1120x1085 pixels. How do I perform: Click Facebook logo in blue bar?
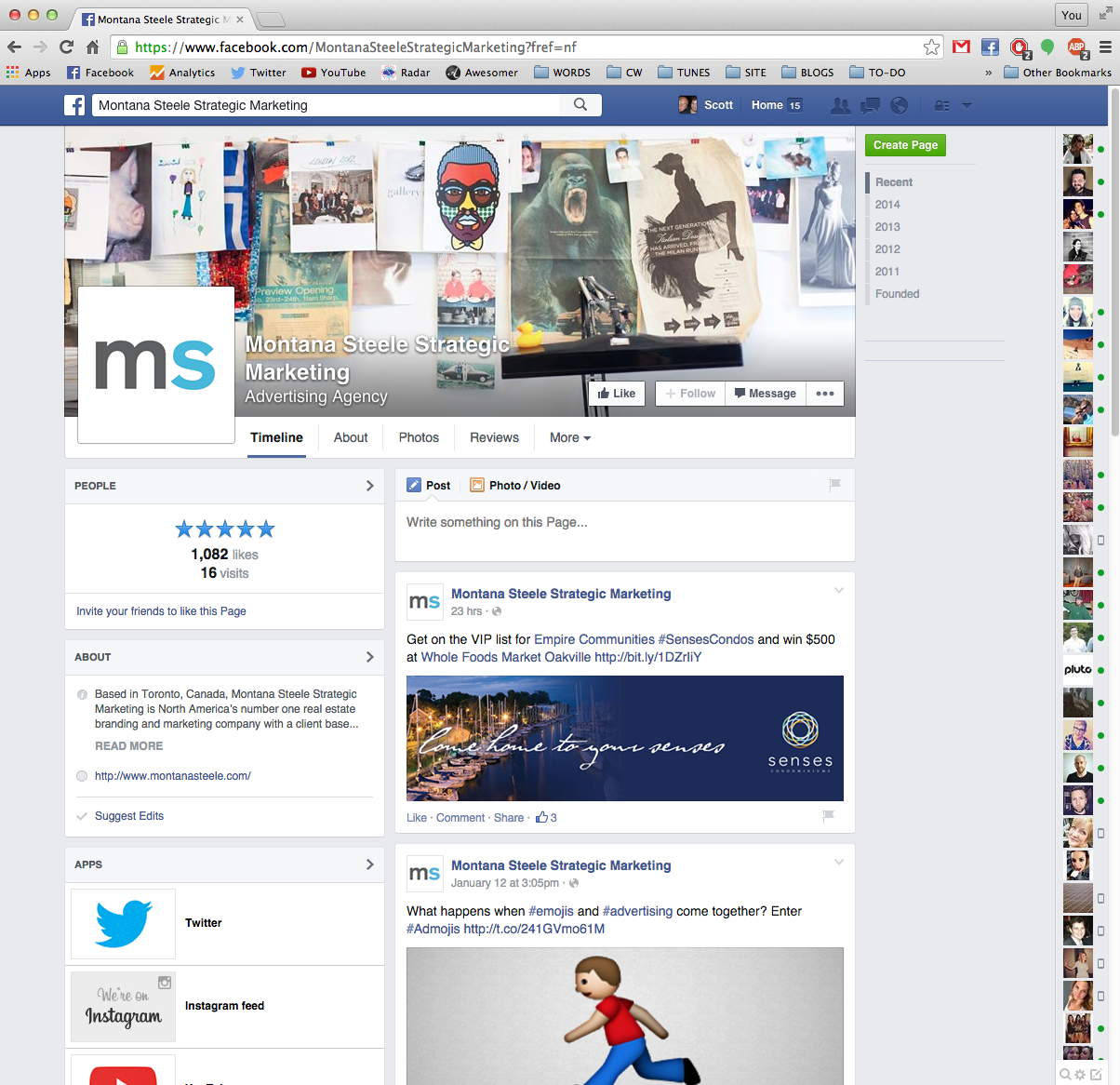tap(74, 105)
